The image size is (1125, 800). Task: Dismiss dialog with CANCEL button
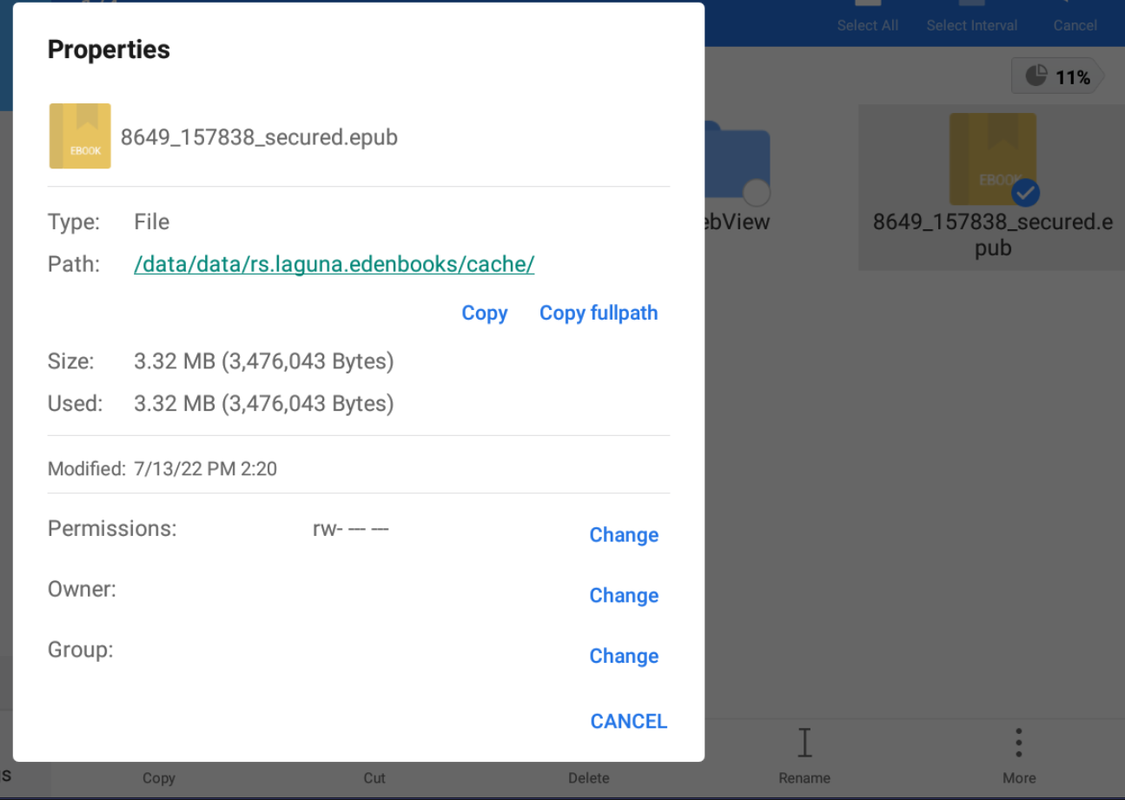point(629,721)
